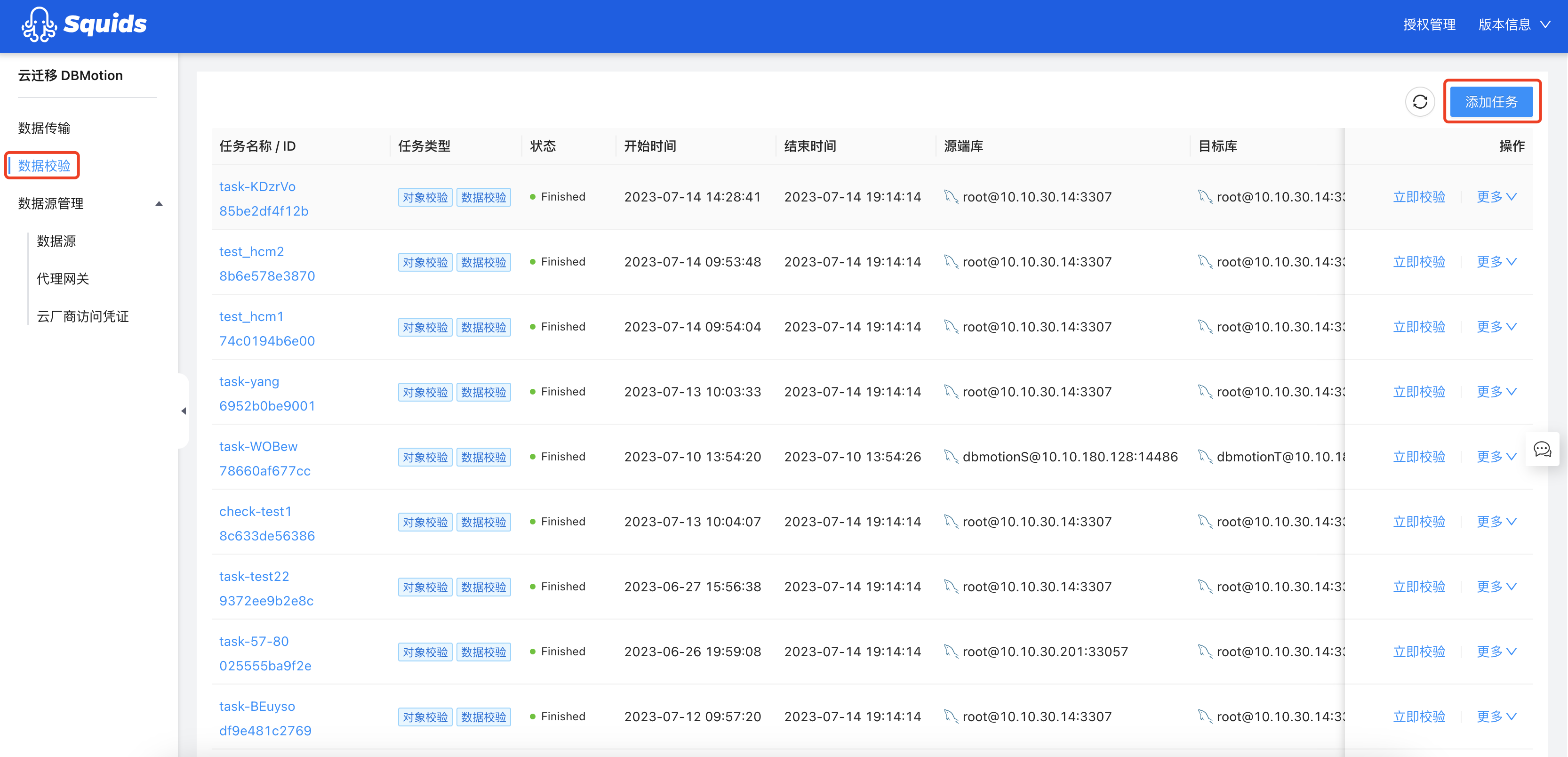1568x757 pixels.
Task: Click MySQL source icon in task-57-80 row
Action: [951, 652]
